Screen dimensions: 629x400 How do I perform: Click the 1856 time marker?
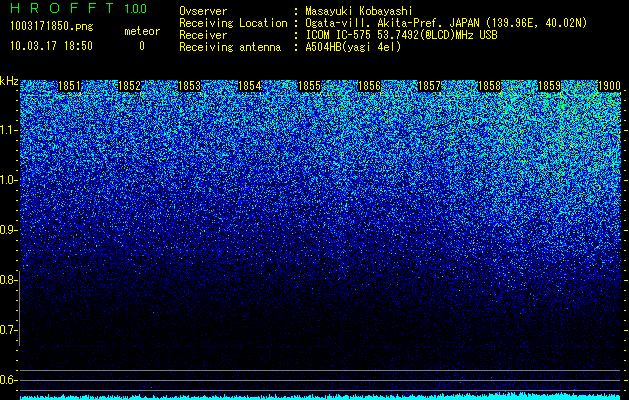click(369, 86)
